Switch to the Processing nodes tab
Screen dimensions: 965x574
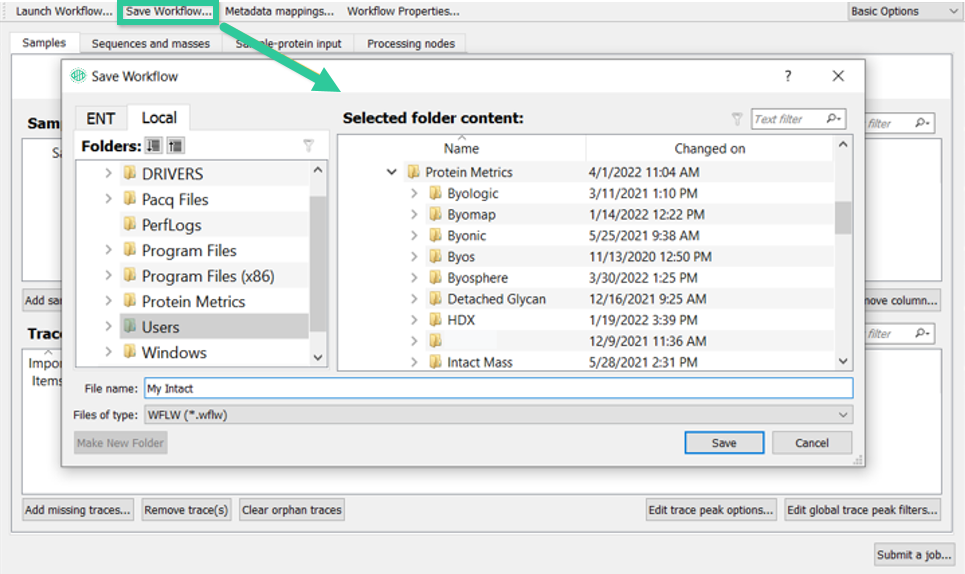[x=410, y=44]
